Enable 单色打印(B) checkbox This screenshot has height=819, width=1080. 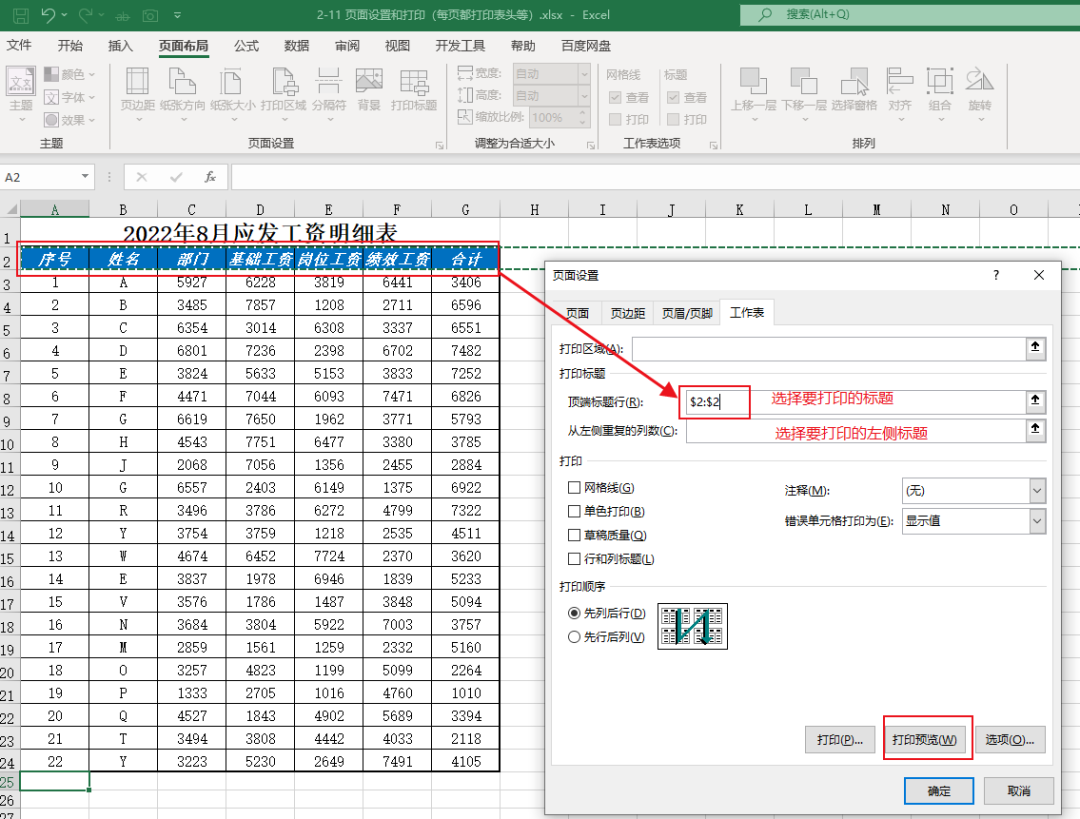pos(574,511)
